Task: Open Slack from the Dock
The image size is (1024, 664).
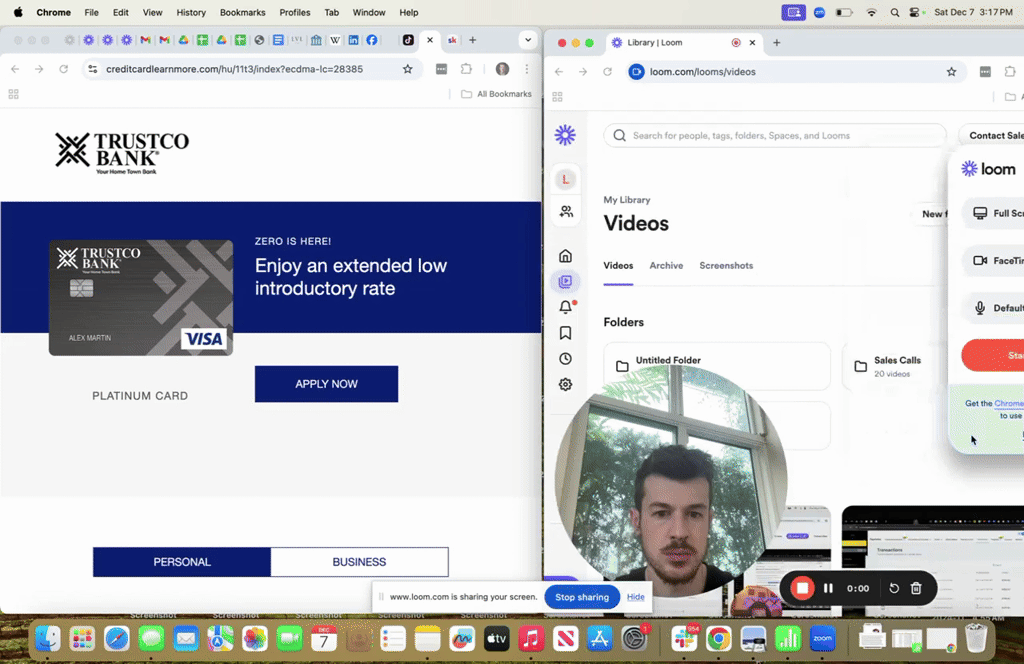Action: click(x=684, y=639)
